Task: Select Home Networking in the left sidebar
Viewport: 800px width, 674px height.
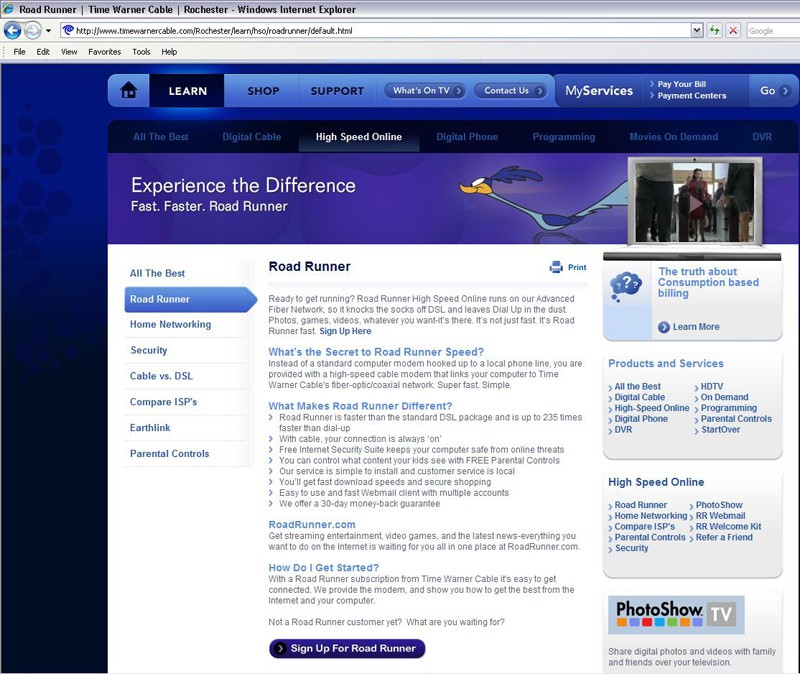Action: (170, 324)
